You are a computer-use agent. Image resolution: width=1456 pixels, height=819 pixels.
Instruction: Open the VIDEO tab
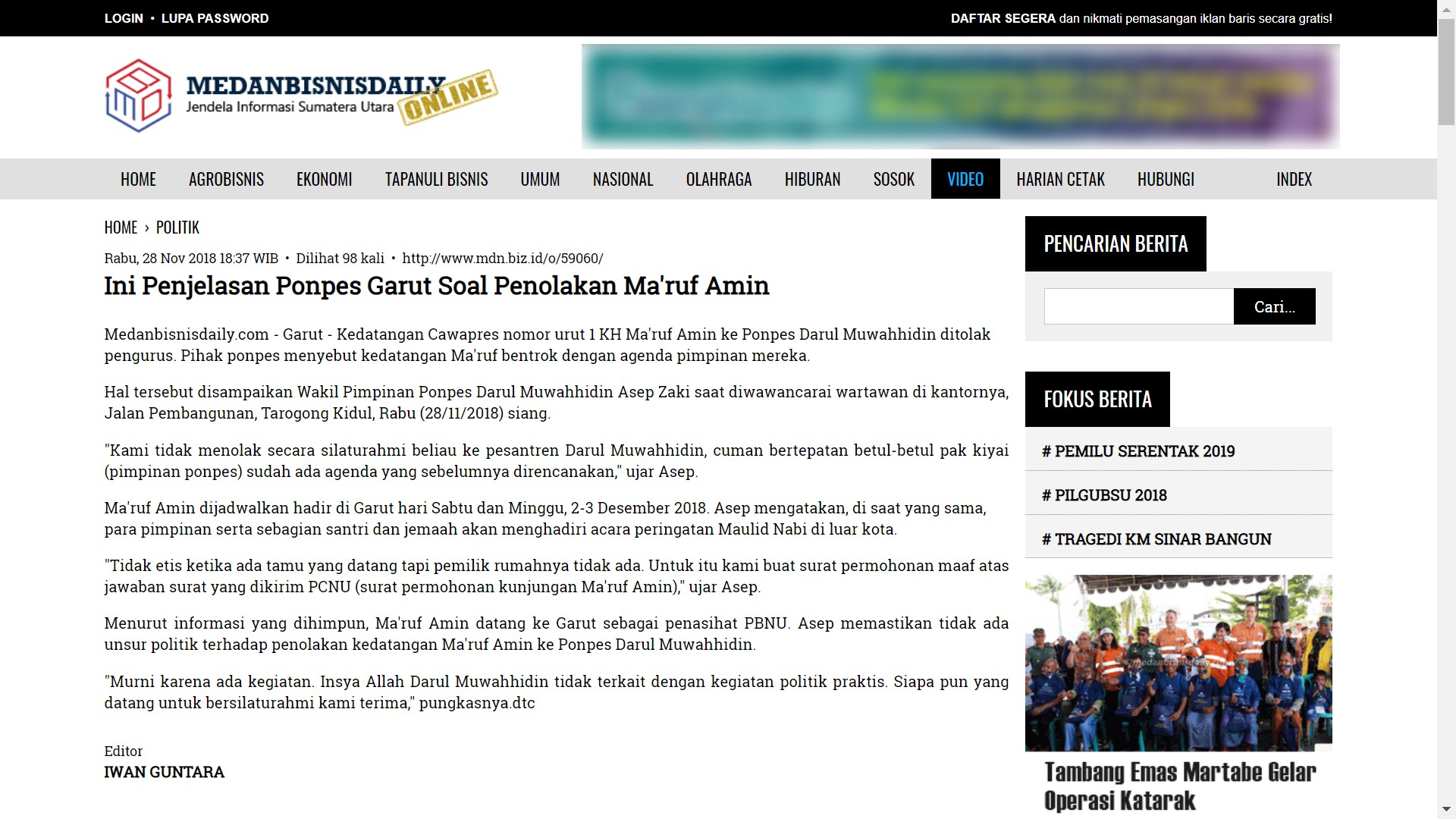[x=965, y=180]
